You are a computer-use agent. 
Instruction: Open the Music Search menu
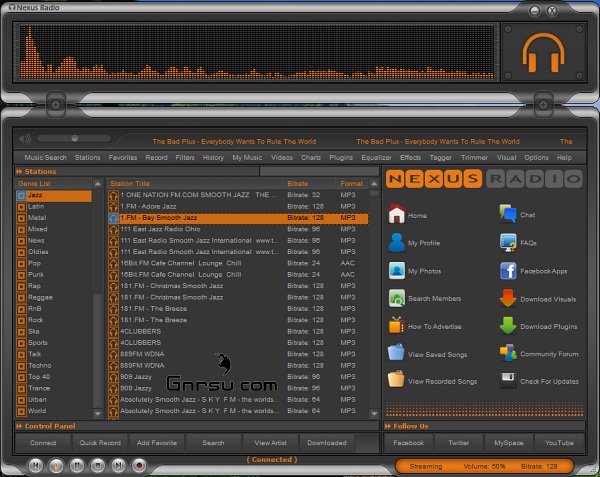45,157
